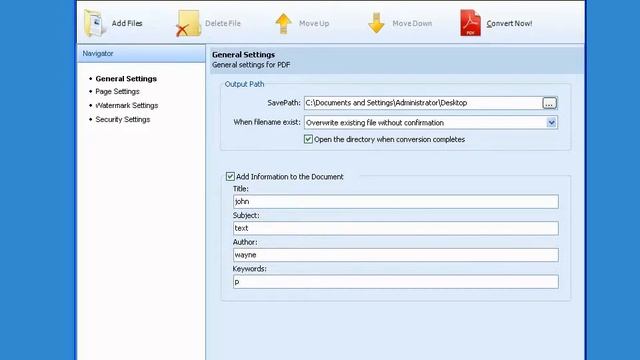Click the Subject: label
Image resolution: width=640 pixels, height=360 pixels.
[246, 215]
